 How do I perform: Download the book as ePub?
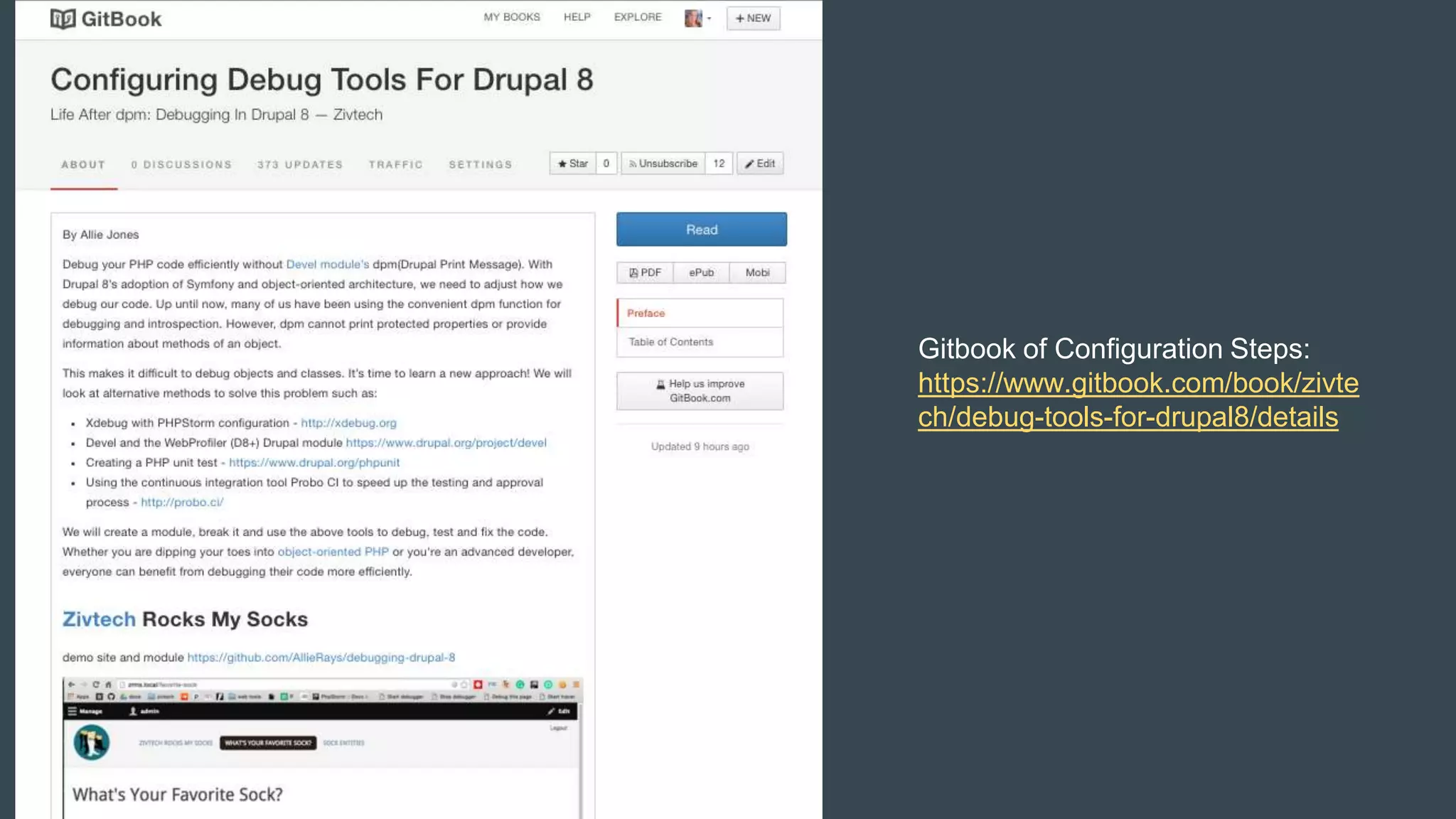[x=701, y=272]
